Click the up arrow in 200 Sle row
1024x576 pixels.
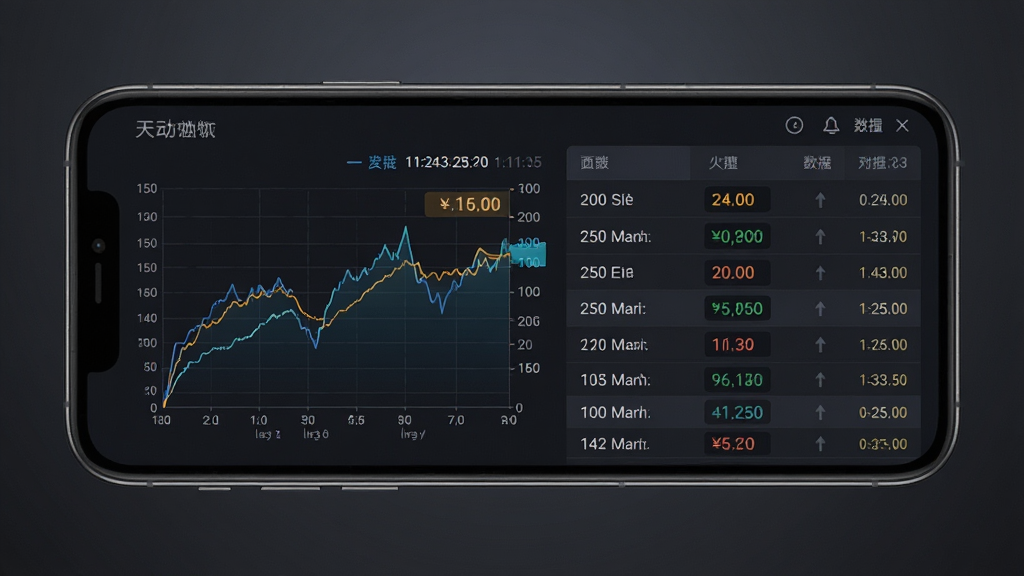(820, 200)
